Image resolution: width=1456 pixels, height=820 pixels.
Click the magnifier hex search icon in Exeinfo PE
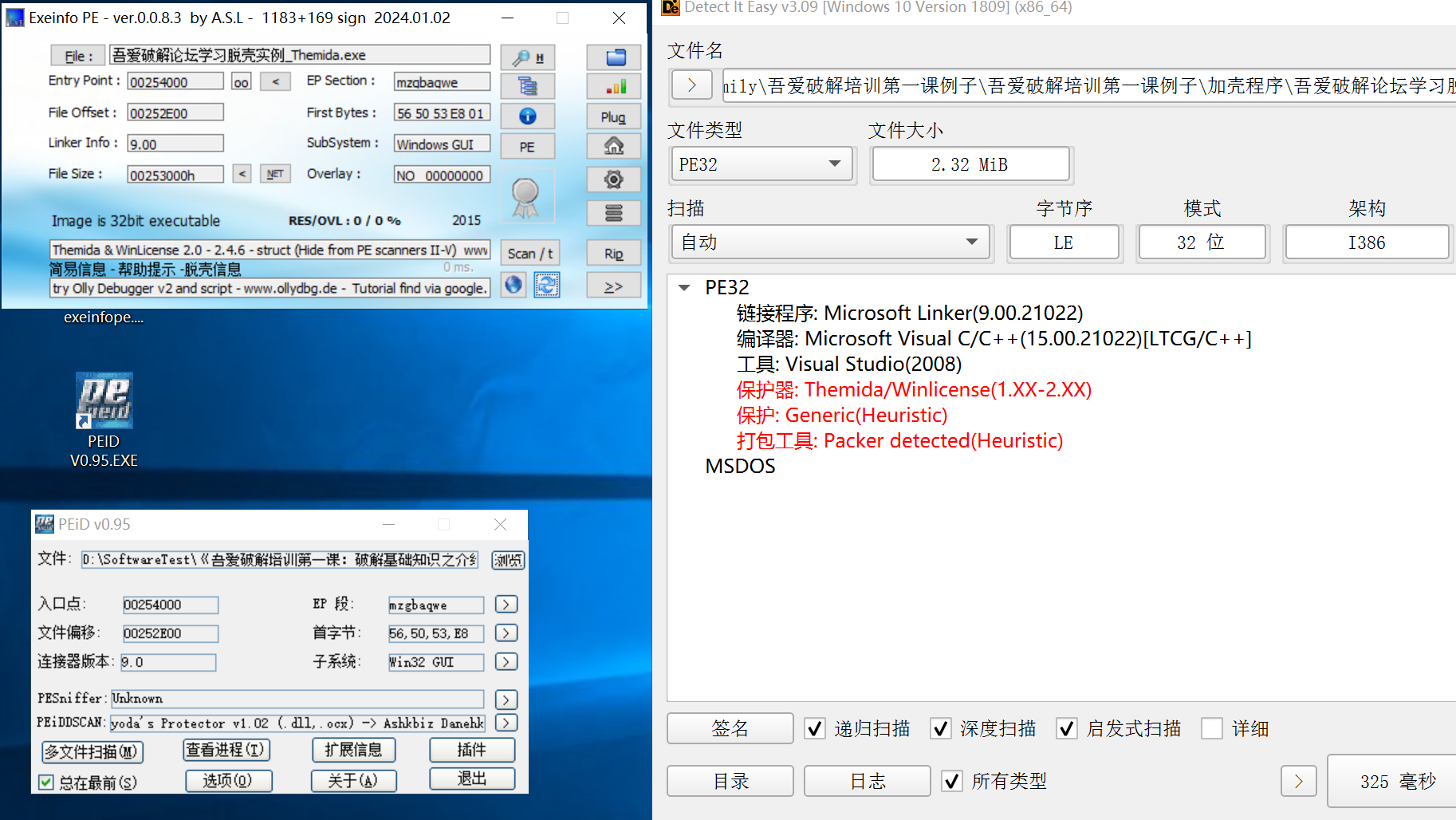(x=527, y=57)
